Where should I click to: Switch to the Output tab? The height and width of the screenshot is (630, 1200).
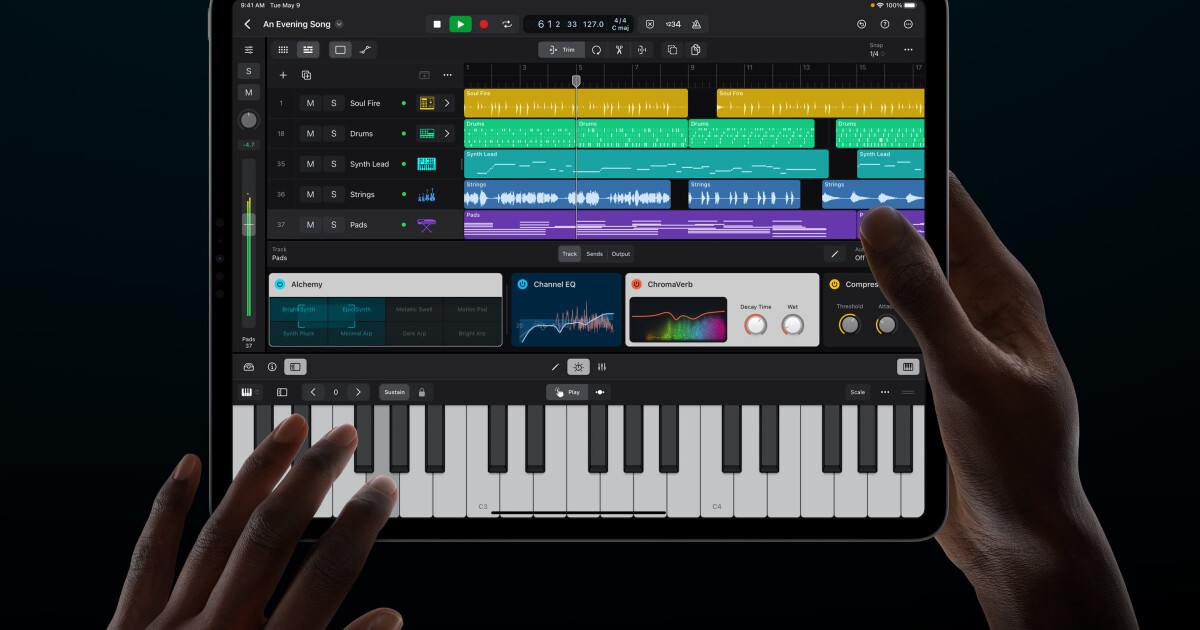(x=621, y=254)
